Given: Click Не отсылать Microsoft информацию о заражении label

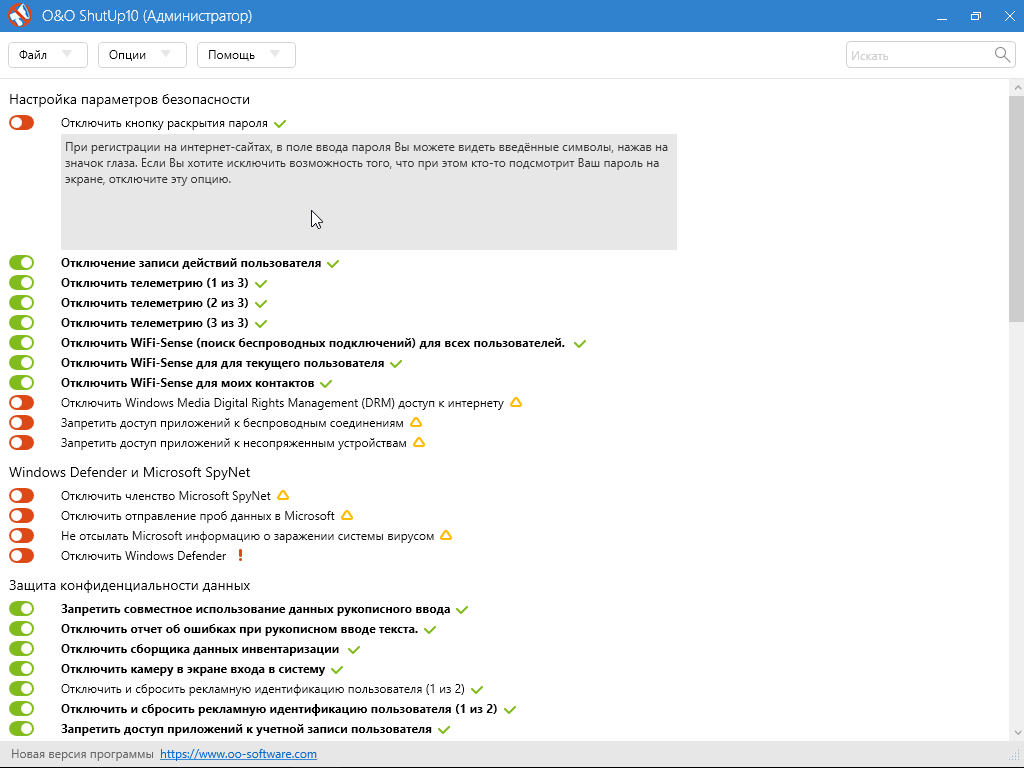Looking at the screenshot, I should [x=248, y=536].
